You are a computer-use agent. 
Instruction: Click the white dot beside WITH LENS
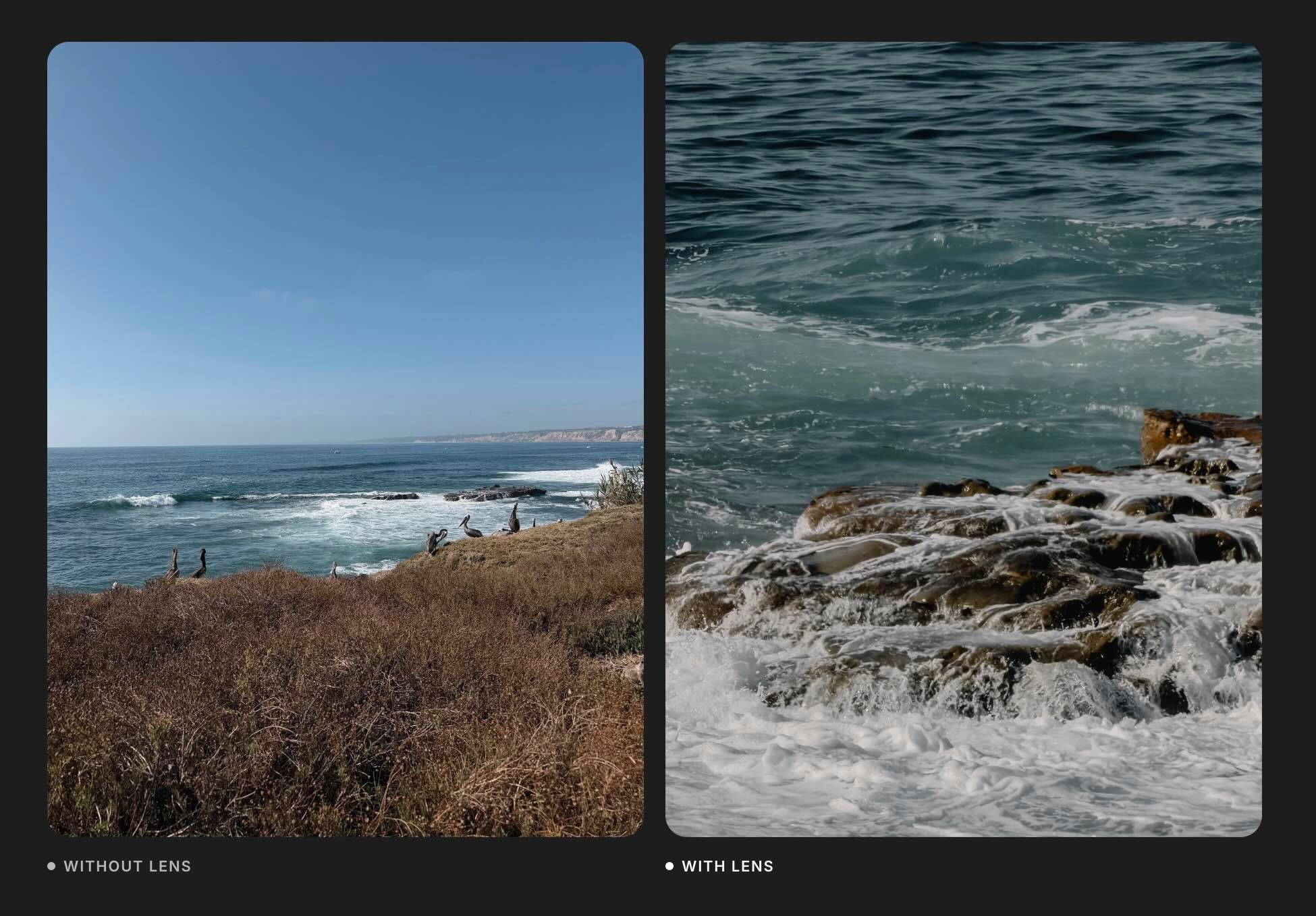669,866
